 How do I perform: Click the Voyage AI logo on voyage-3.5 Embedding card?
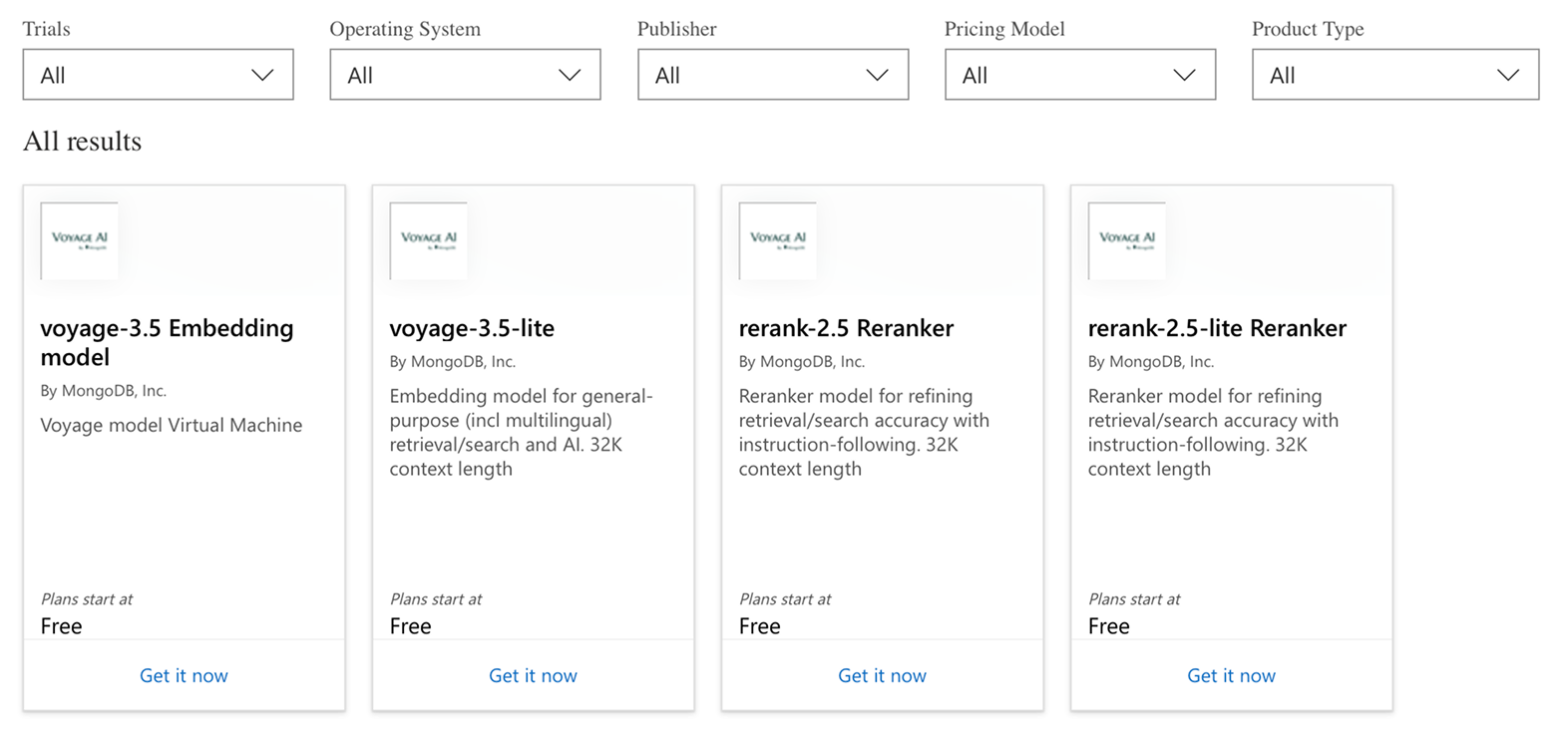coord(80,240)
